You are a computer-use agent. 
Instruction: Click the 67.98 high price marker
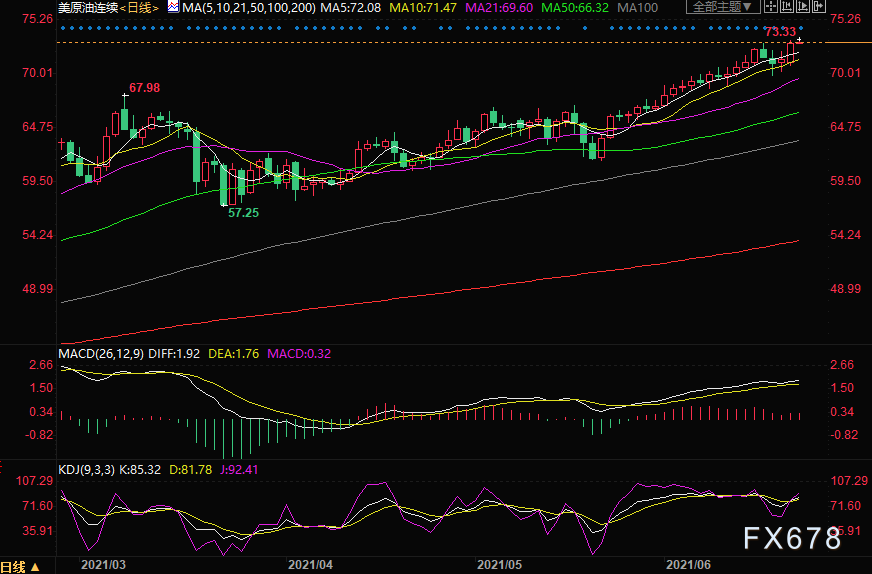pyautogui.click(x=145, y=88)
